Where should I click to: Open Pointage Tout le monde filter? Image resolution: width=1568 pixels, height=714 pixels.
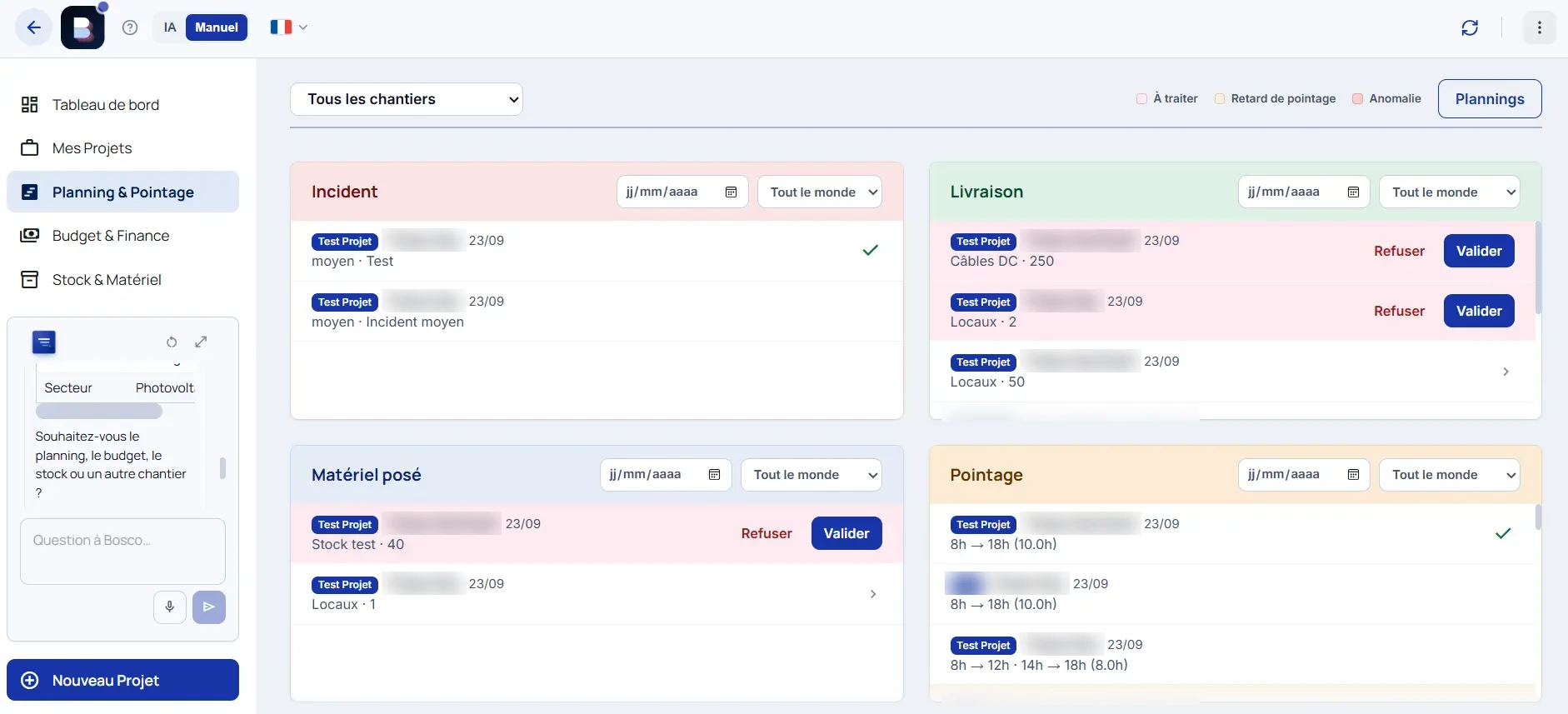[x=1450, y=474]
